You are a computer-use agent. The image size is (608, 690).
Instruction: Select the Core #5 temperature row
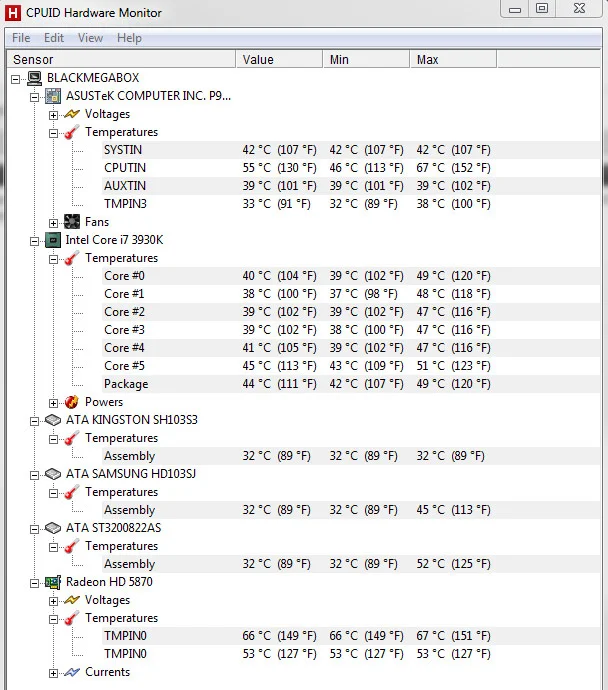pyautogui.click(x=124, y=366)
